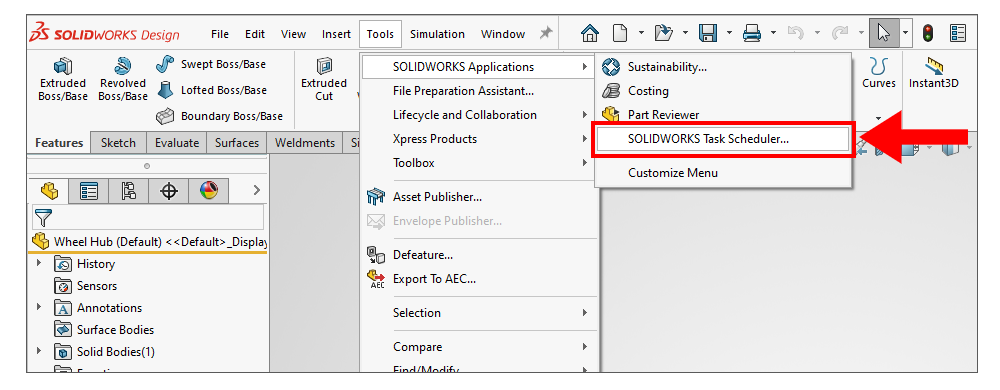
Task: Choose File Preparation Assistant
Action: 479,91
